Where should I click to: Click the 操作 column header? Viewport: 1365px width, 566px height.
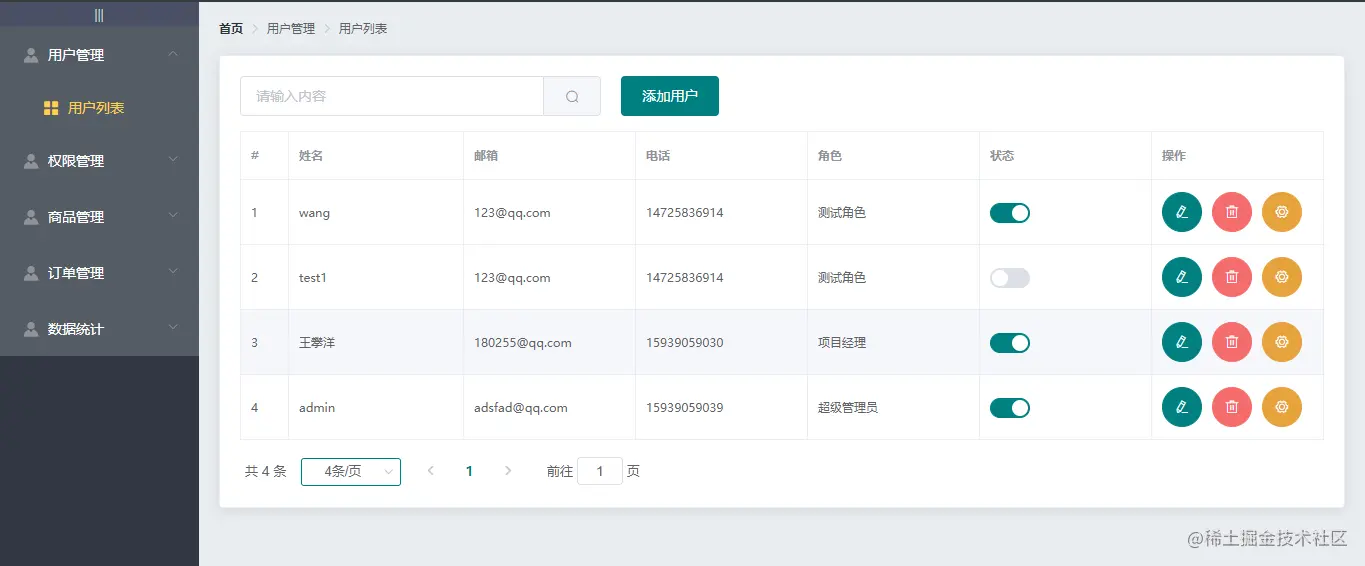(1174, 156)
